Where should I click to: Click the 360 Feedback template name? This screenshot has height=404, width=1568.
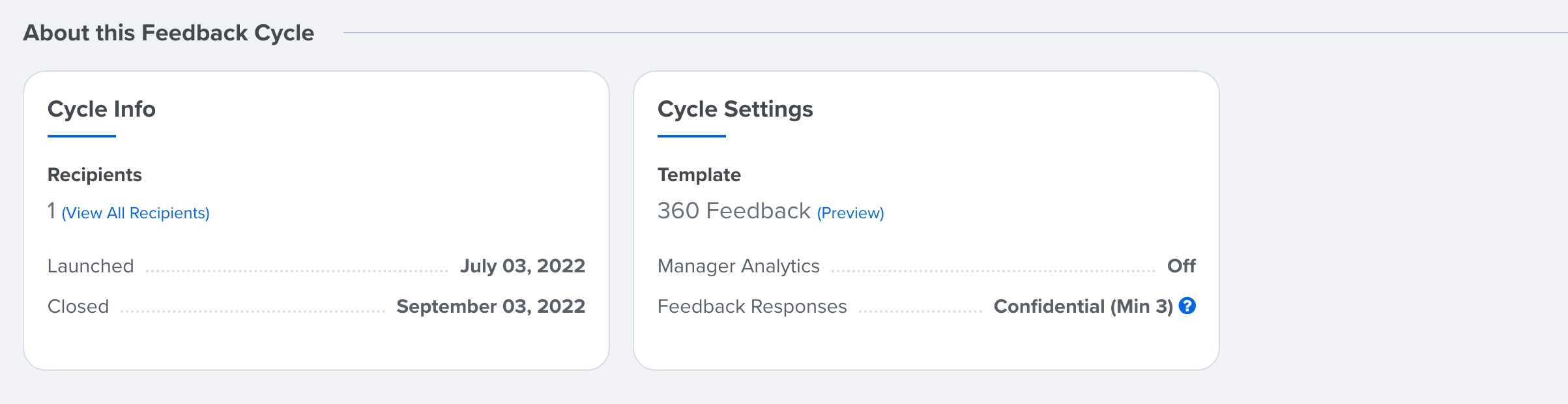[x=734, y=211]
